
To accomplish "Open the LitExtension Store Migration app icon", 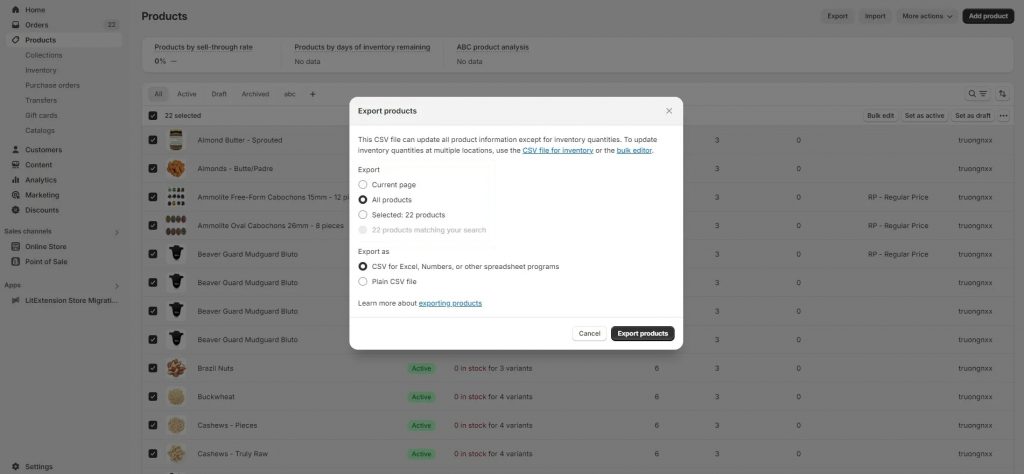I will pos(16,300).
